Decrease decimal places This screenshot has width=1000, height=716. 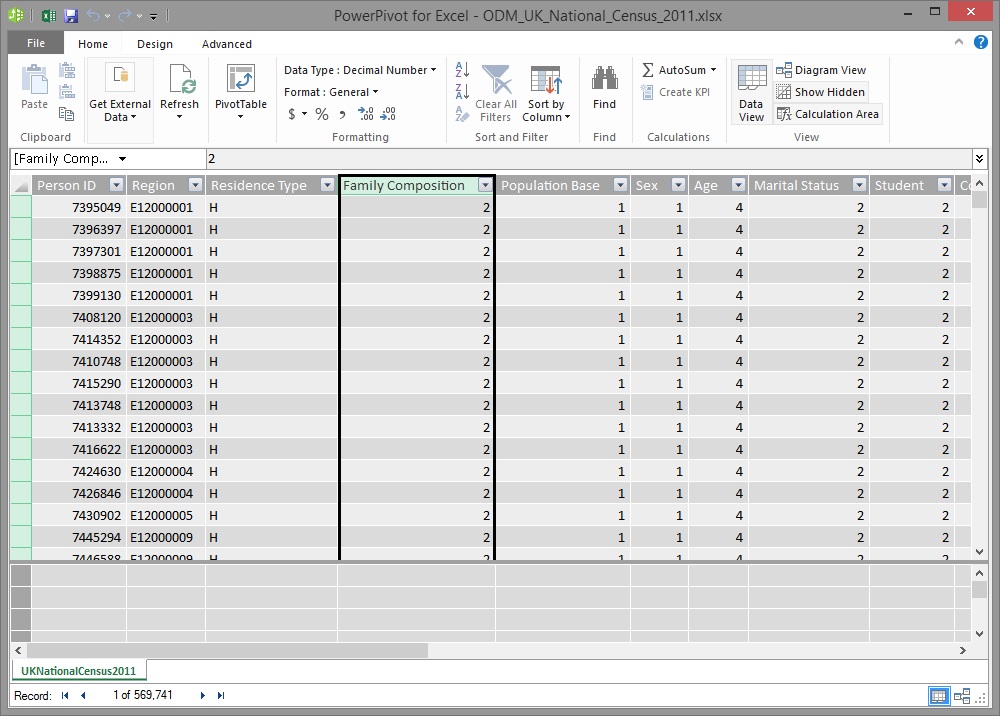(388, 114)
